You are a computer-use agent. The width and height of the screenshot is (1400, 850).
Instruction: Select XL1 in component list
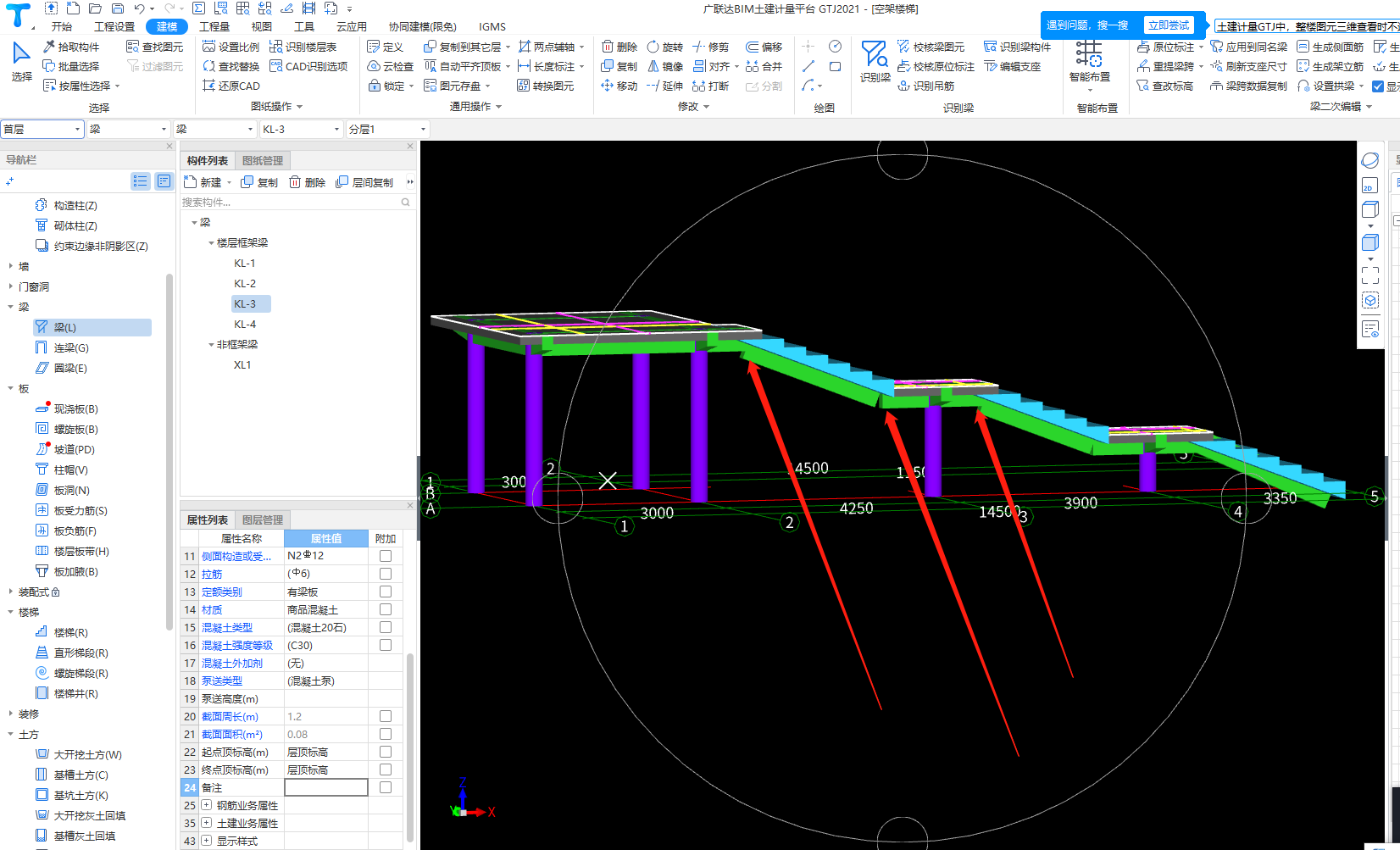[x=242, y=365]
